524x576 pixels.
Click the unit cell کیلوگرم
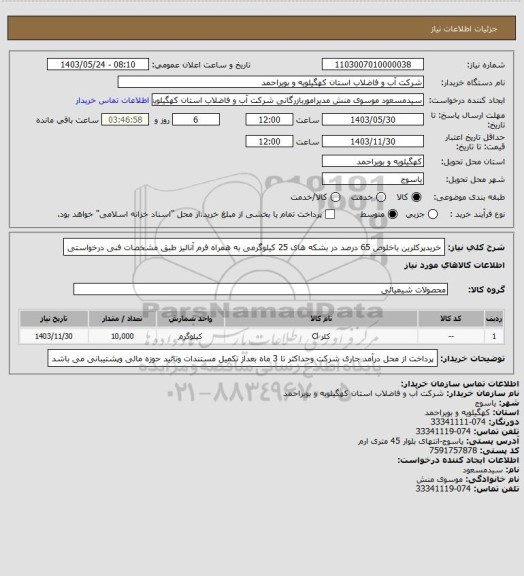coord(190,336)
